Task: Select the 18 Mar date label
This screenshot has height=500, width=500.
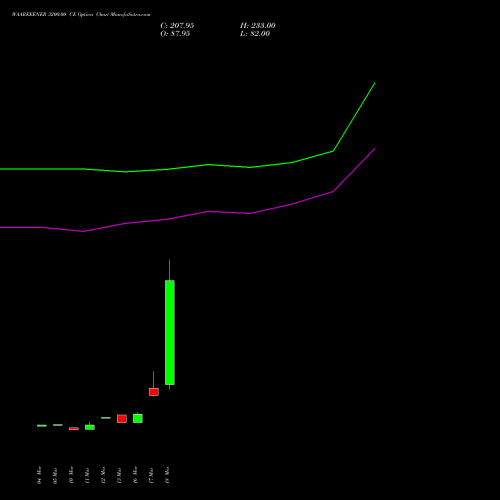Action: pyautogui.click(x=167, y=475)
